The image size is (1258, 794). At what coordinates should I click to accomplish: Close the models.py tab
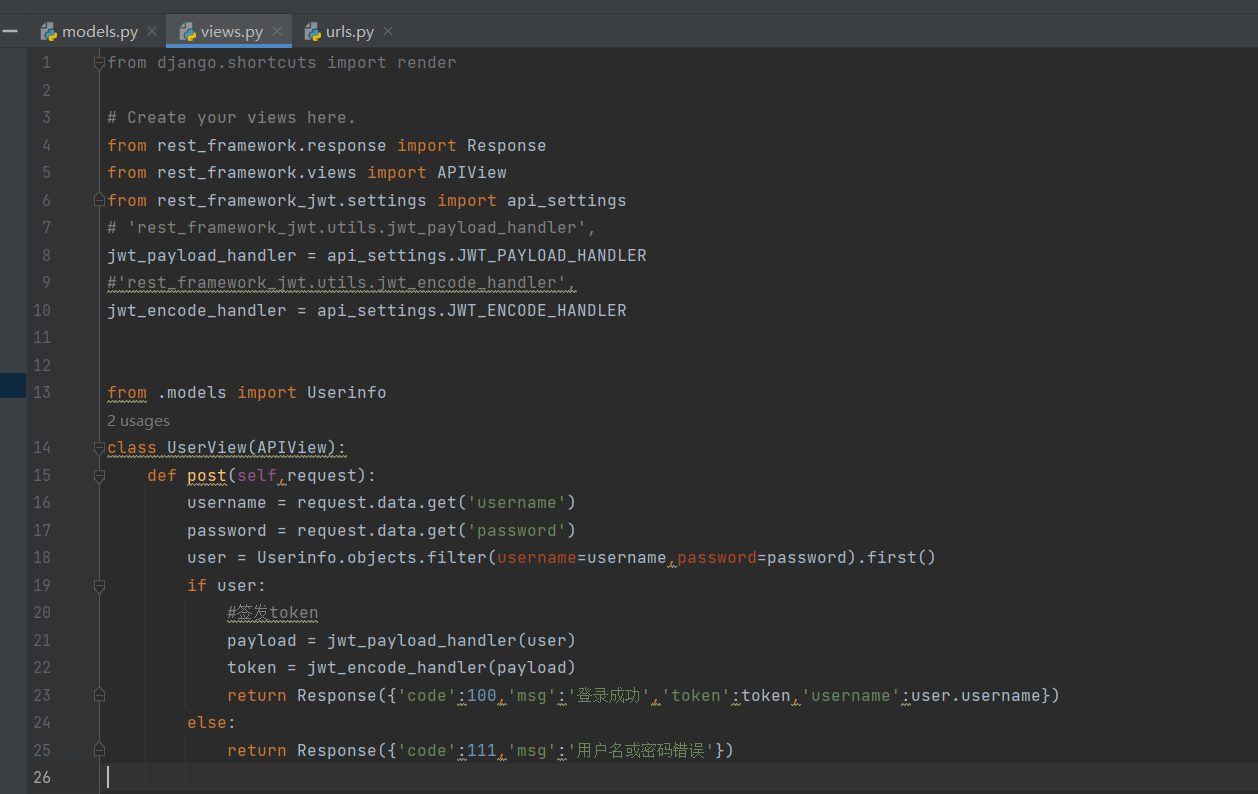pyautogui.click(x=152, y=31)
